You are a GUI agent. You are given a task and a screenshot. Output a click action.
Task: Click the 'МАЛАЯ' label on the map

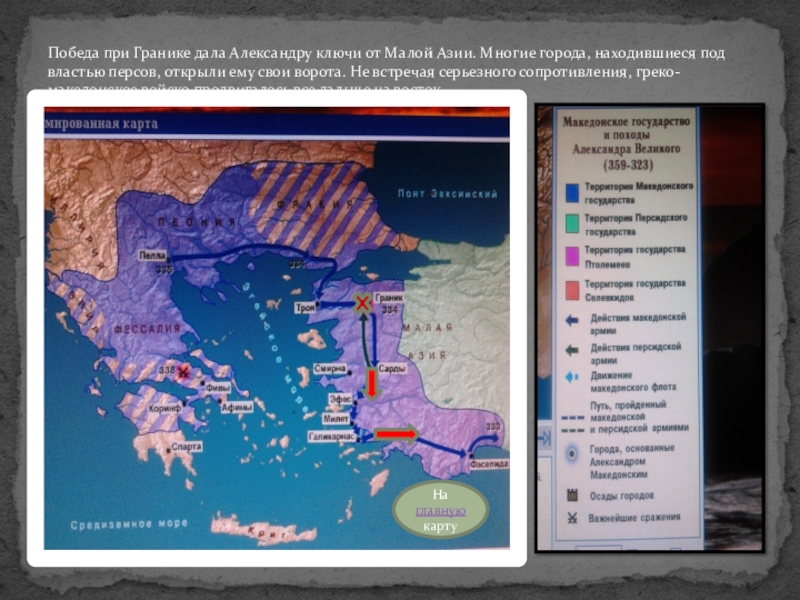click(428, 328)
